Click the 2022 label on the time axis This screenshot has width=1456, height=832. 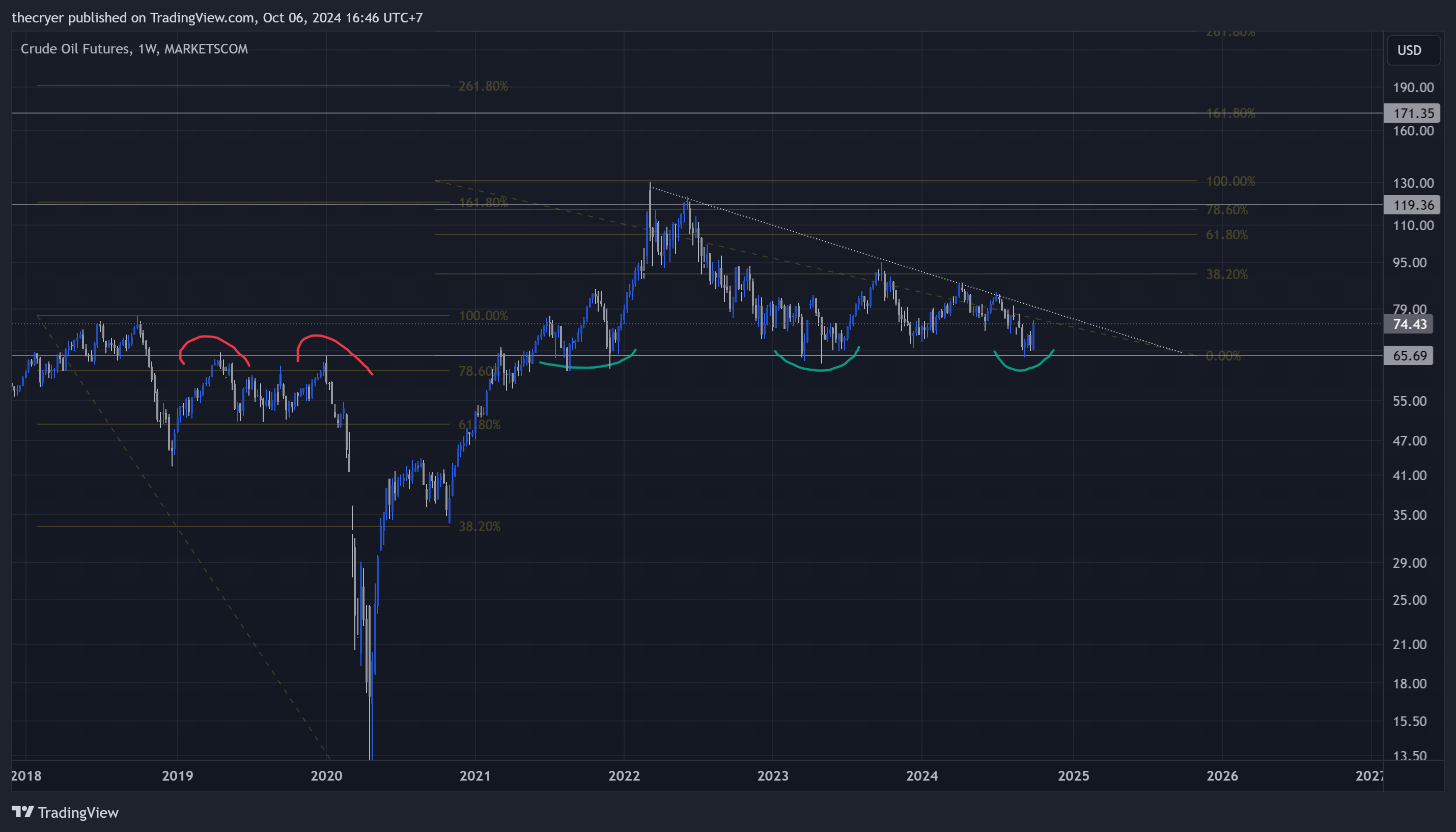point(624,775)
